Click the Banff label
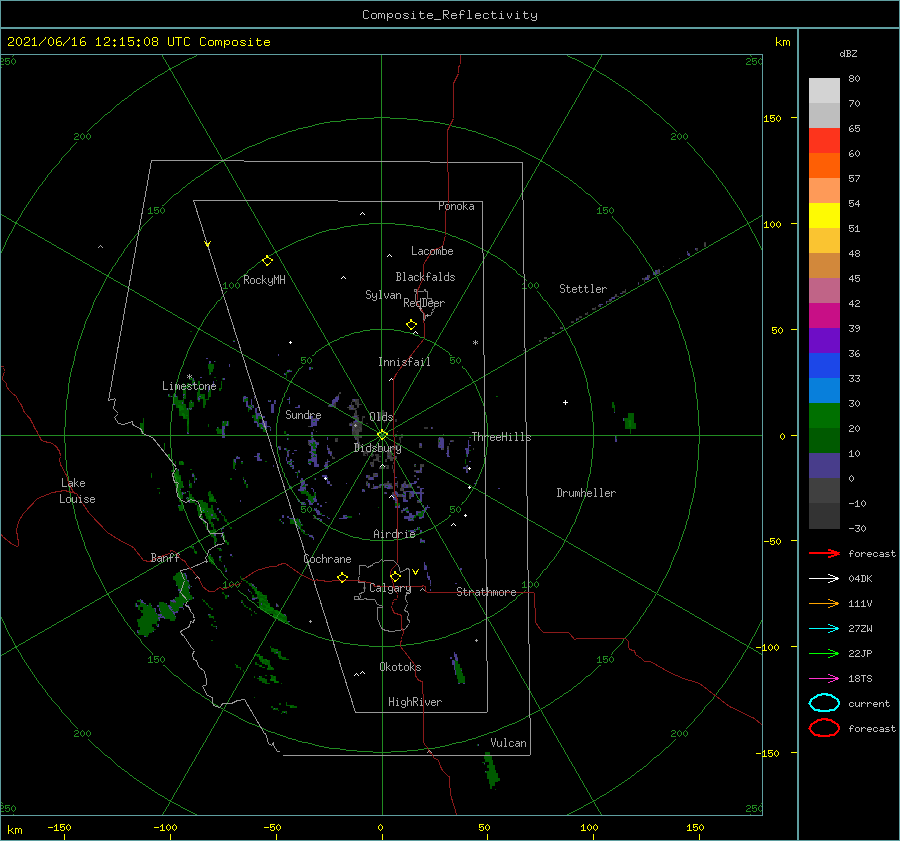 click(x=165, y=557)
